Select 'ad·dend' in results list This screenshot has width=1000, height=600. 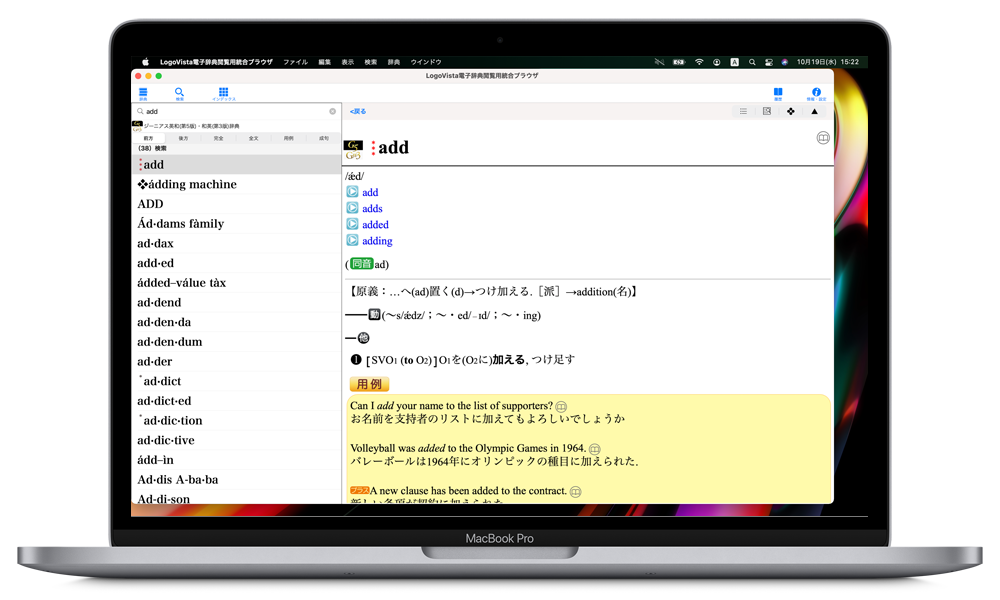click(236, 302)
